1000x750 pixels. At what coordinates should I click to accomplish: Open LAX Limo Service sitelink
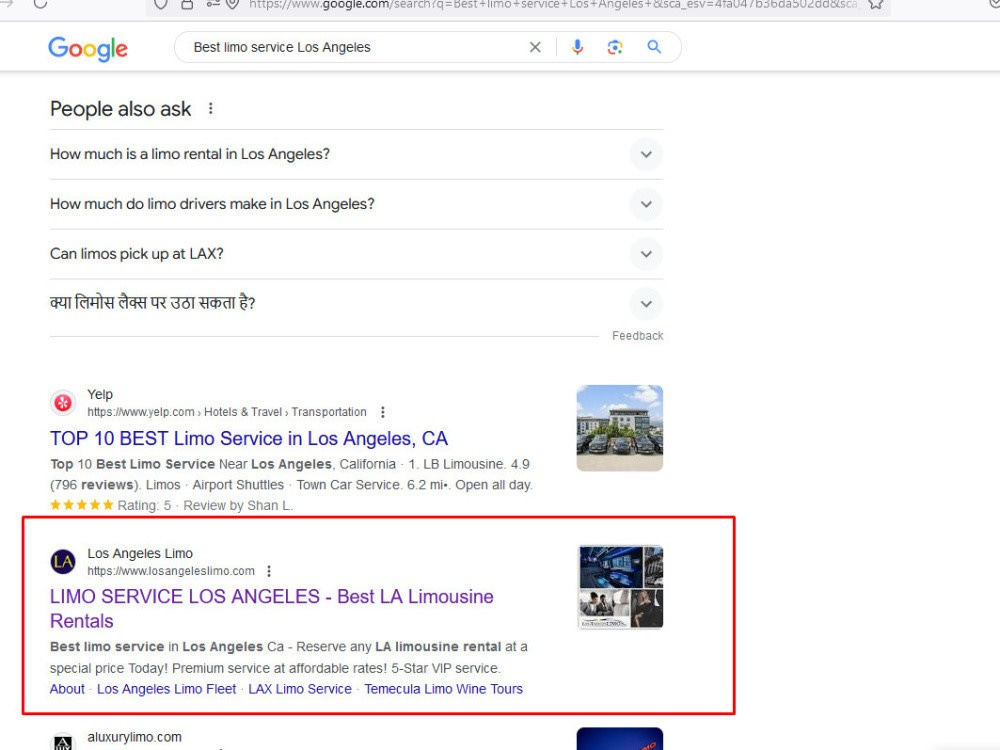click(300, 689)
